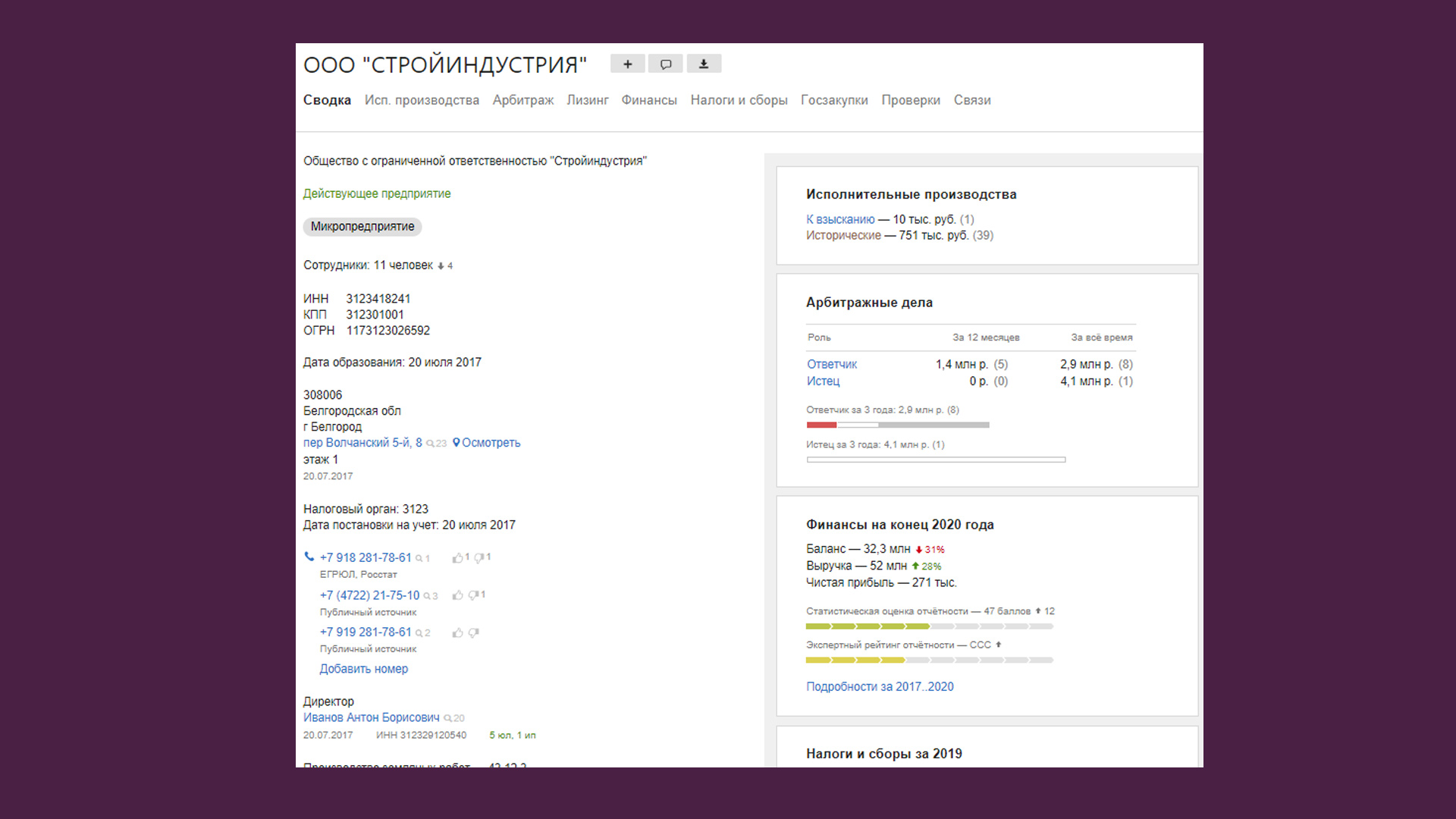Click the Микропредприятие badge
Screen dimensions: 1456x819
point(362,227)
